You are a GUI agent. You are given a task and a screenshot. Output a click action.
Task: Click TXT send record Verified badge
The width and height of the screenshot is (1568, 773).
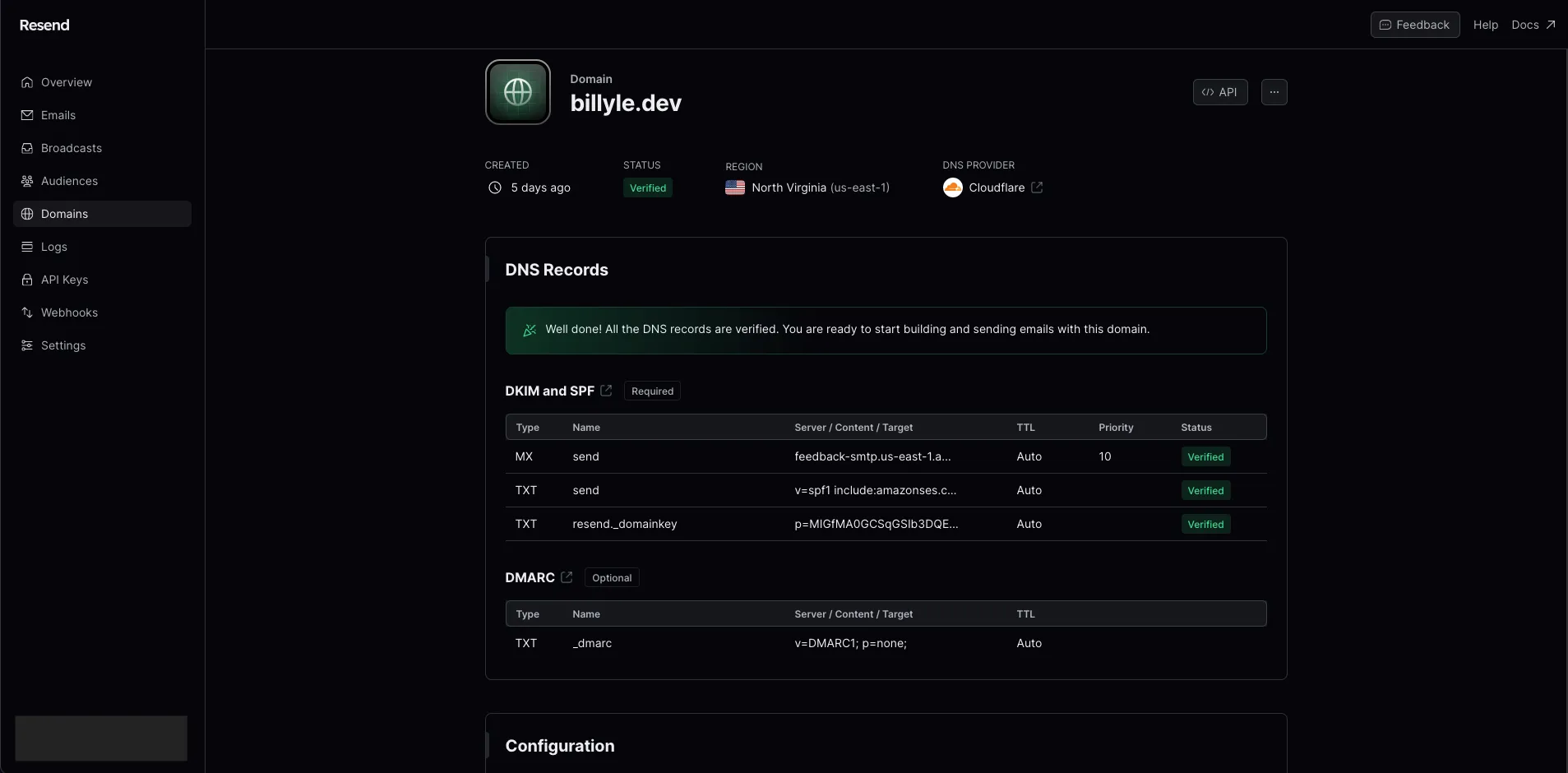pyautogui.click(x=1205, y=490)
